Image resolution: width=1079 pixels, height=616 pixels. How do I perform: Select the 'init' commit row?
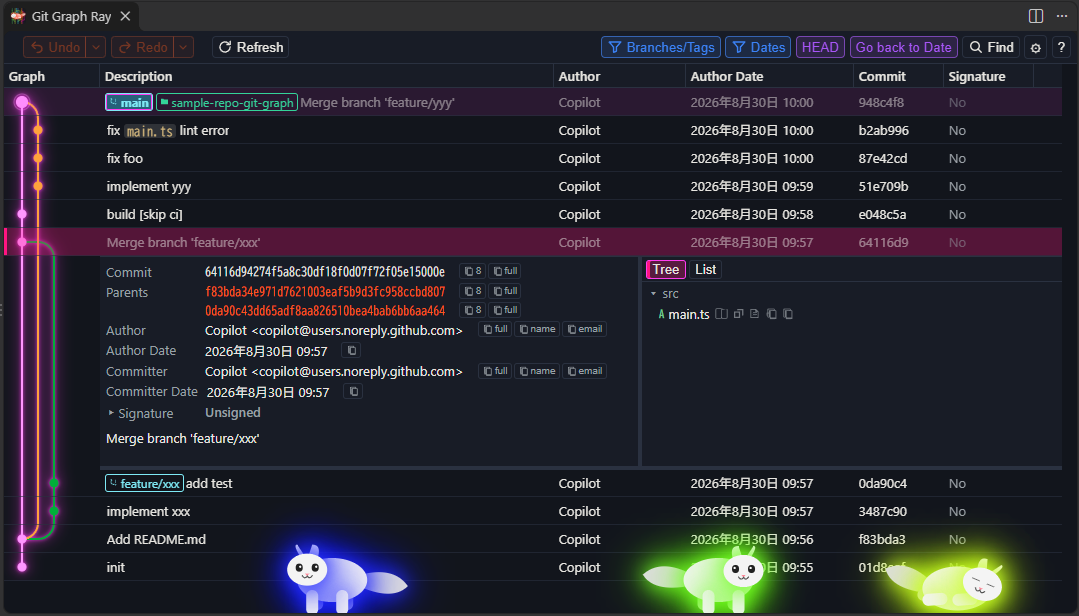coord(533,568)
